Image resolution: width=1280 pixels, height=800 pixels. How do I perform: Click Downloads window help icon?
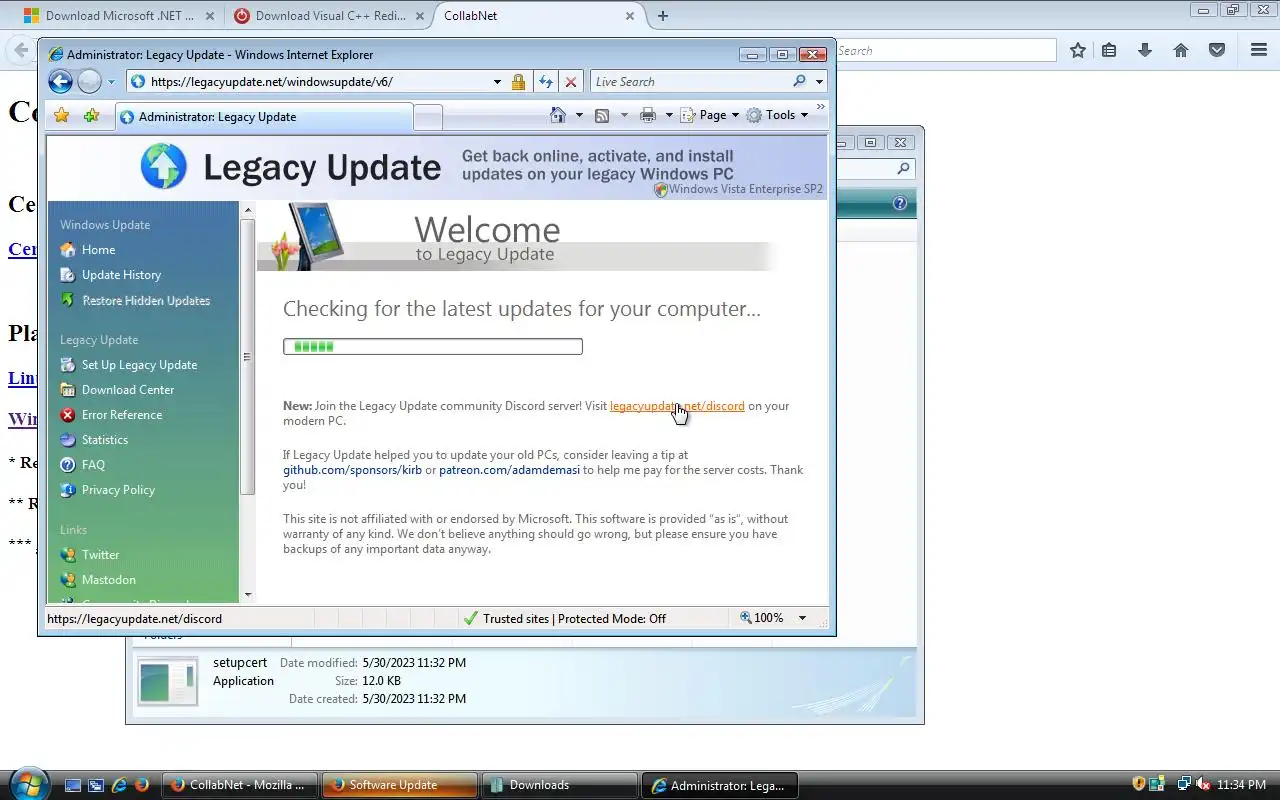coord(899,204)
